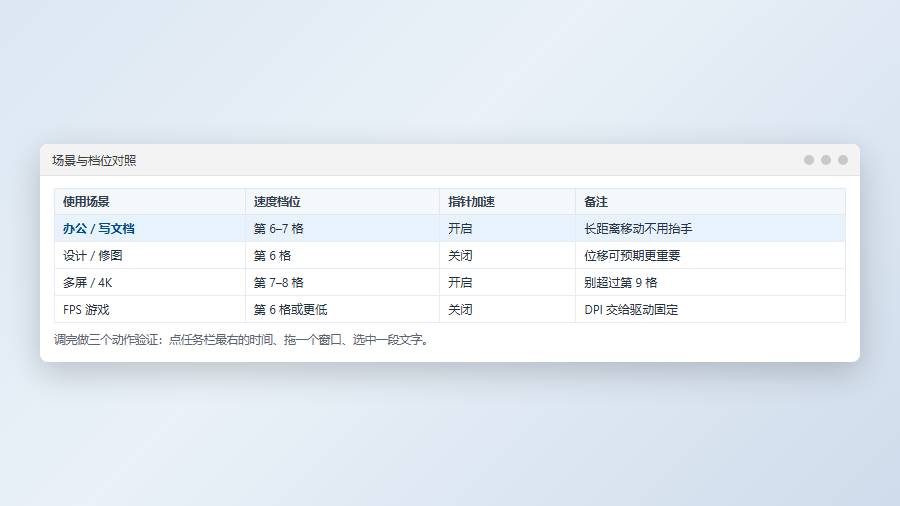Click the 场景与档位对照 window title

(94, 161)
